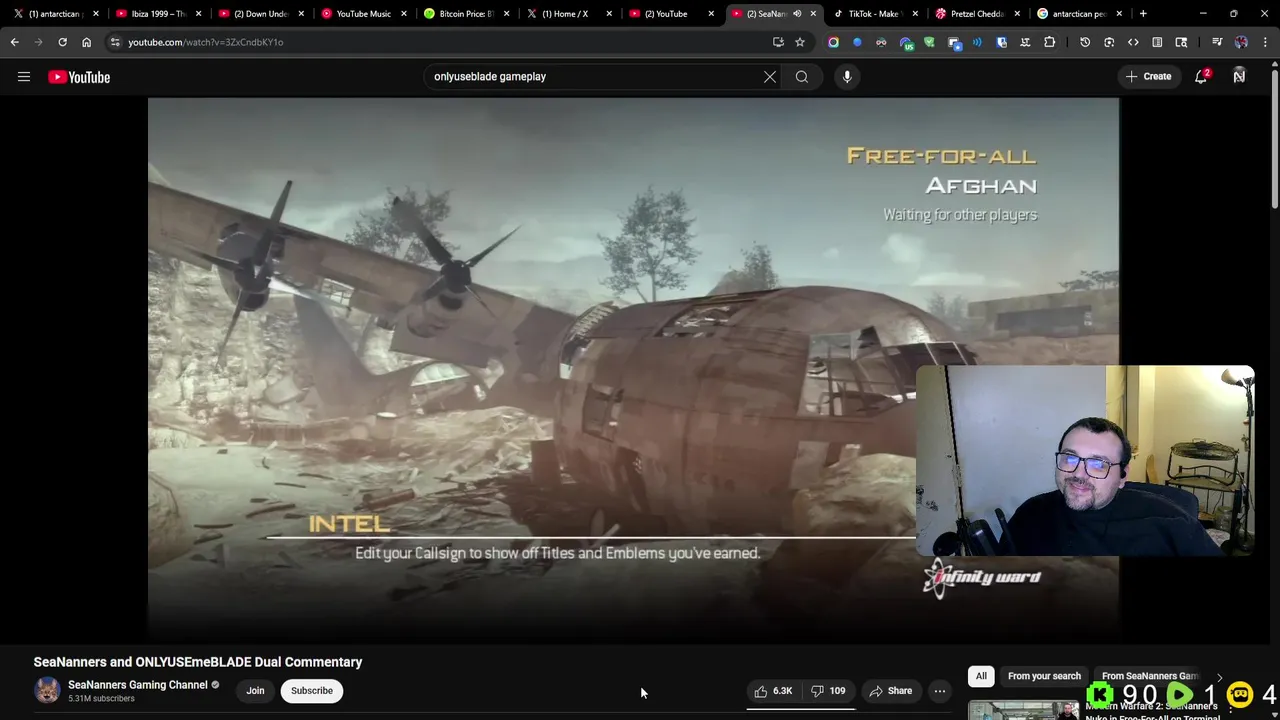Show next filter chips with the arrow

pos(1219,677)
